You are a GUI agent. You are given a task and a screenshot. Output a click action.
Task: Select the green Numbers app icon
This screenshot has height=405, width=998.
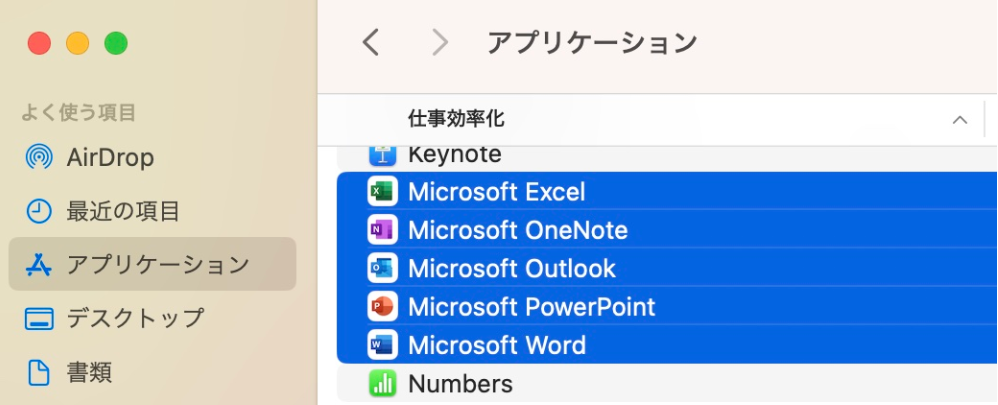tap(382, 384)
